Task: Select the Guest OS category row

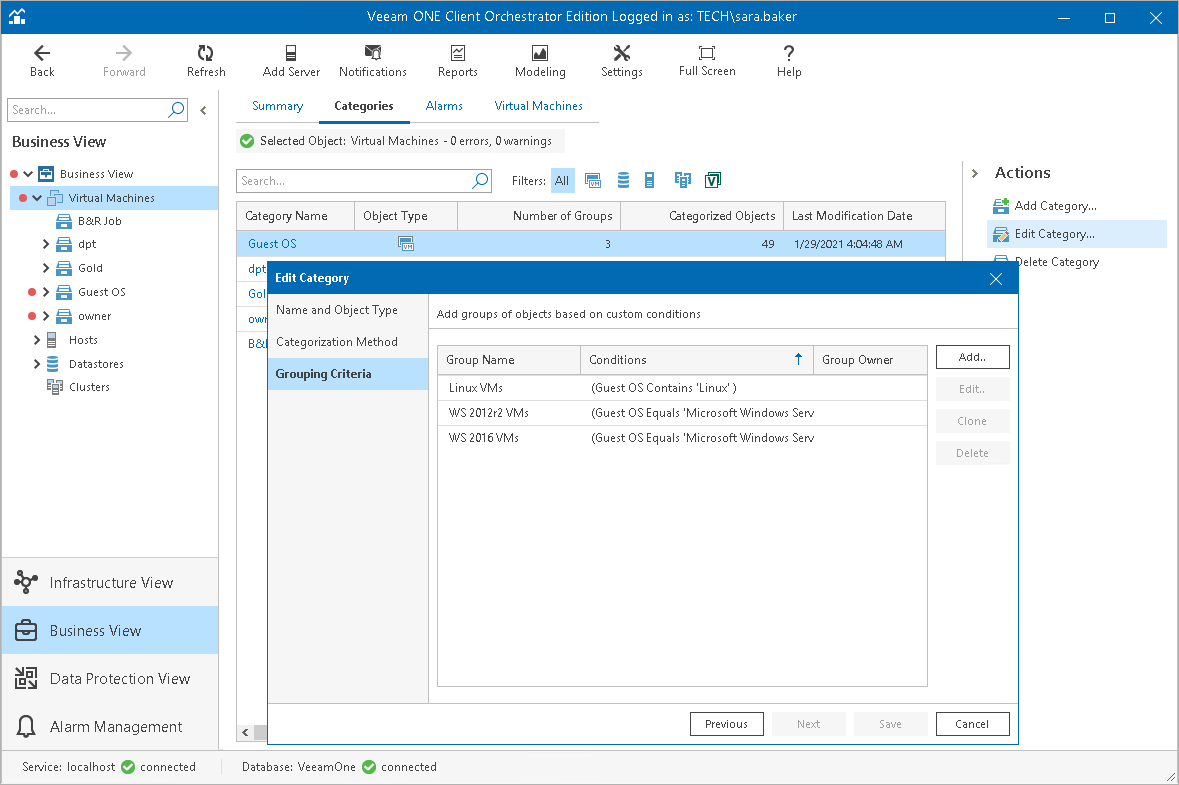Action: click(591, 244)
